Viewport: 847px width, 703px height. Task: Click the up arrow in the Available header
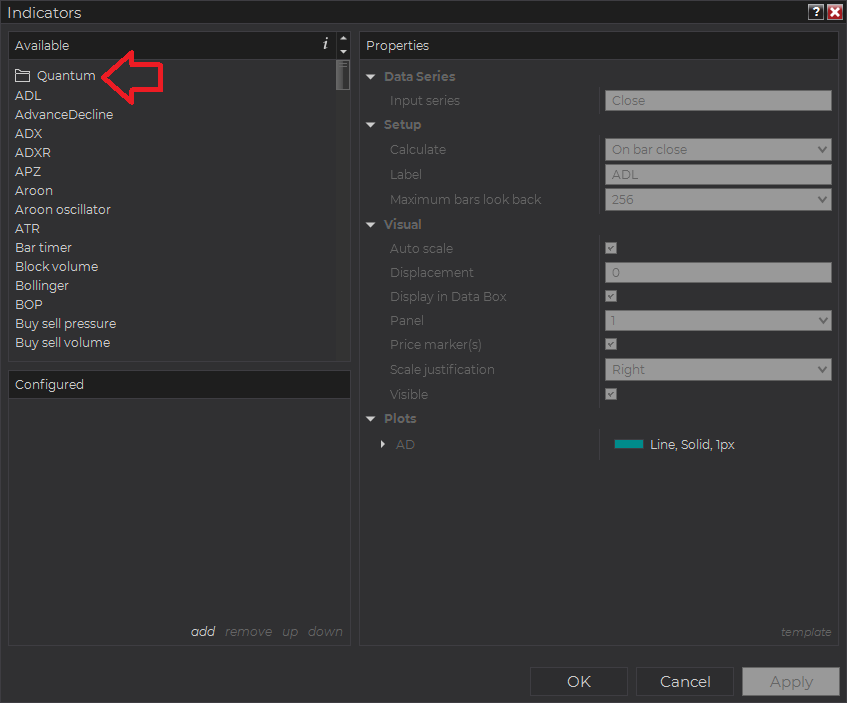pyautogui.click(x=344, y=38)
